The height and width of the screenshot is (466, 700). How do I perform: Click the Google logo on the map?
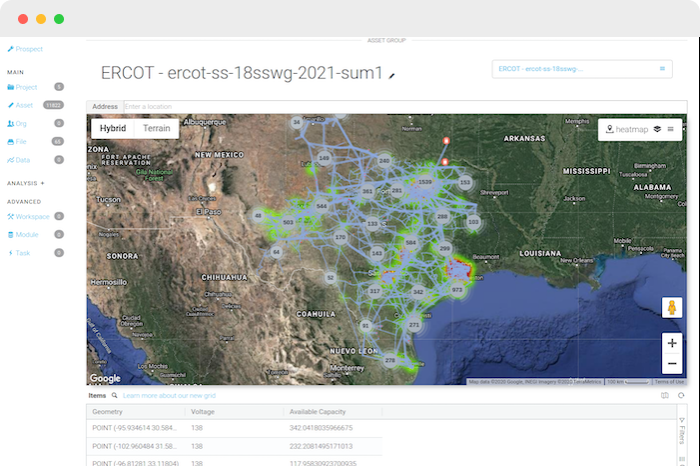pos(105,379)
